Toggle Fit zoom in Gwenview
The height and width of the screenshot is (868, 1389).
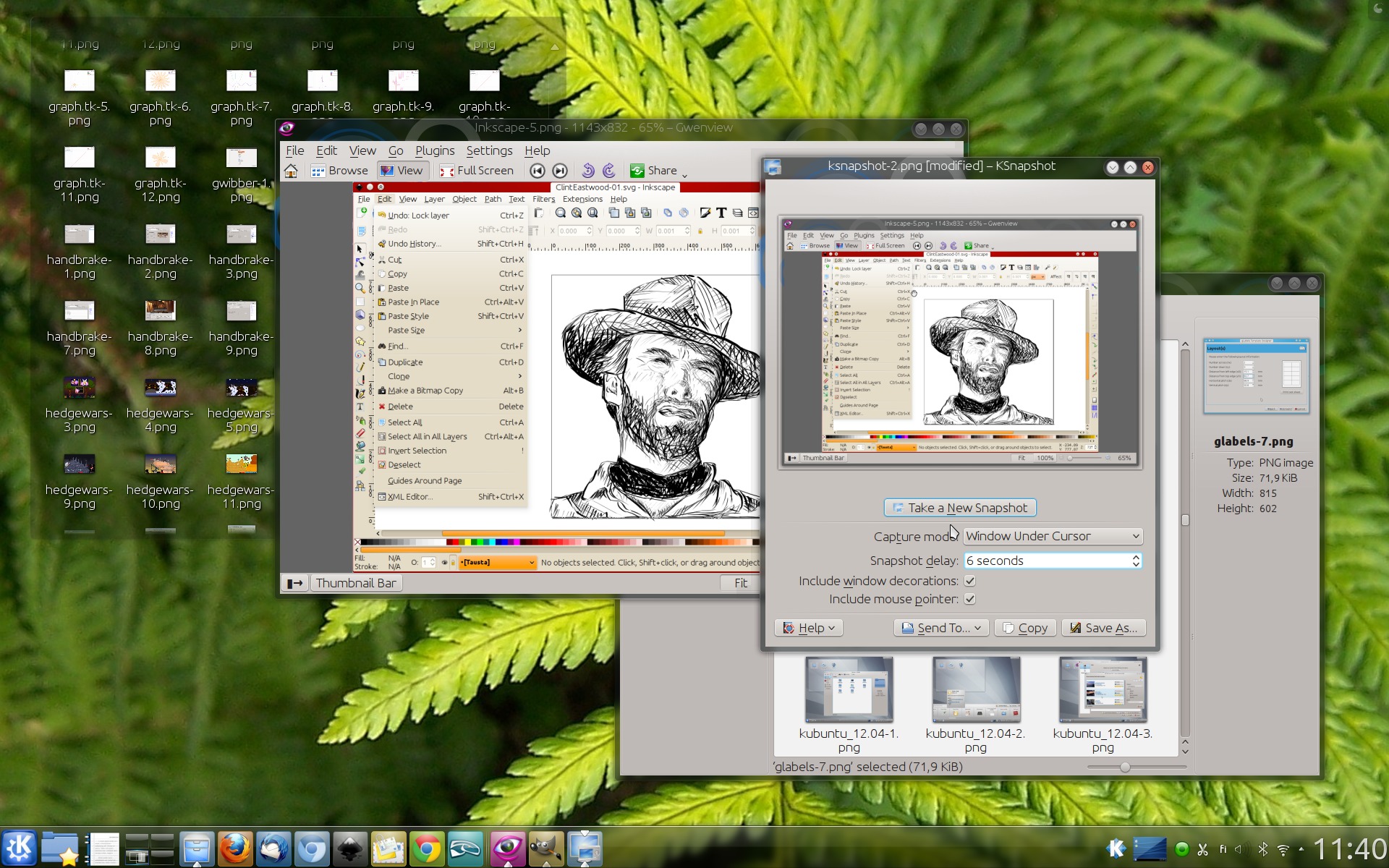point(741,583)
